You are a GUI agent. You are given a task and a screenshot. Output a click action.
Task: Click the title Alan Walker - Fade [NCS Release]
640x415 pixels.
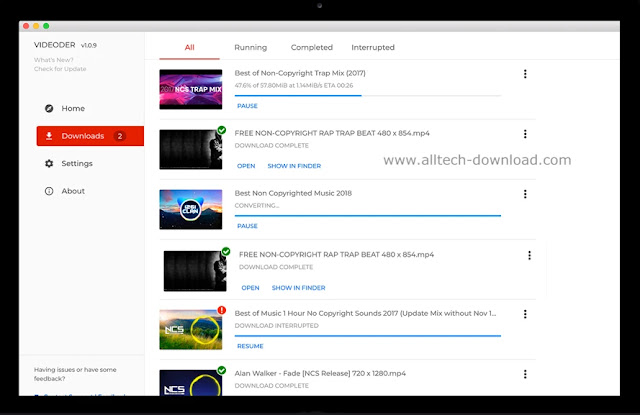pyautogui.click(x=320, y=373)
